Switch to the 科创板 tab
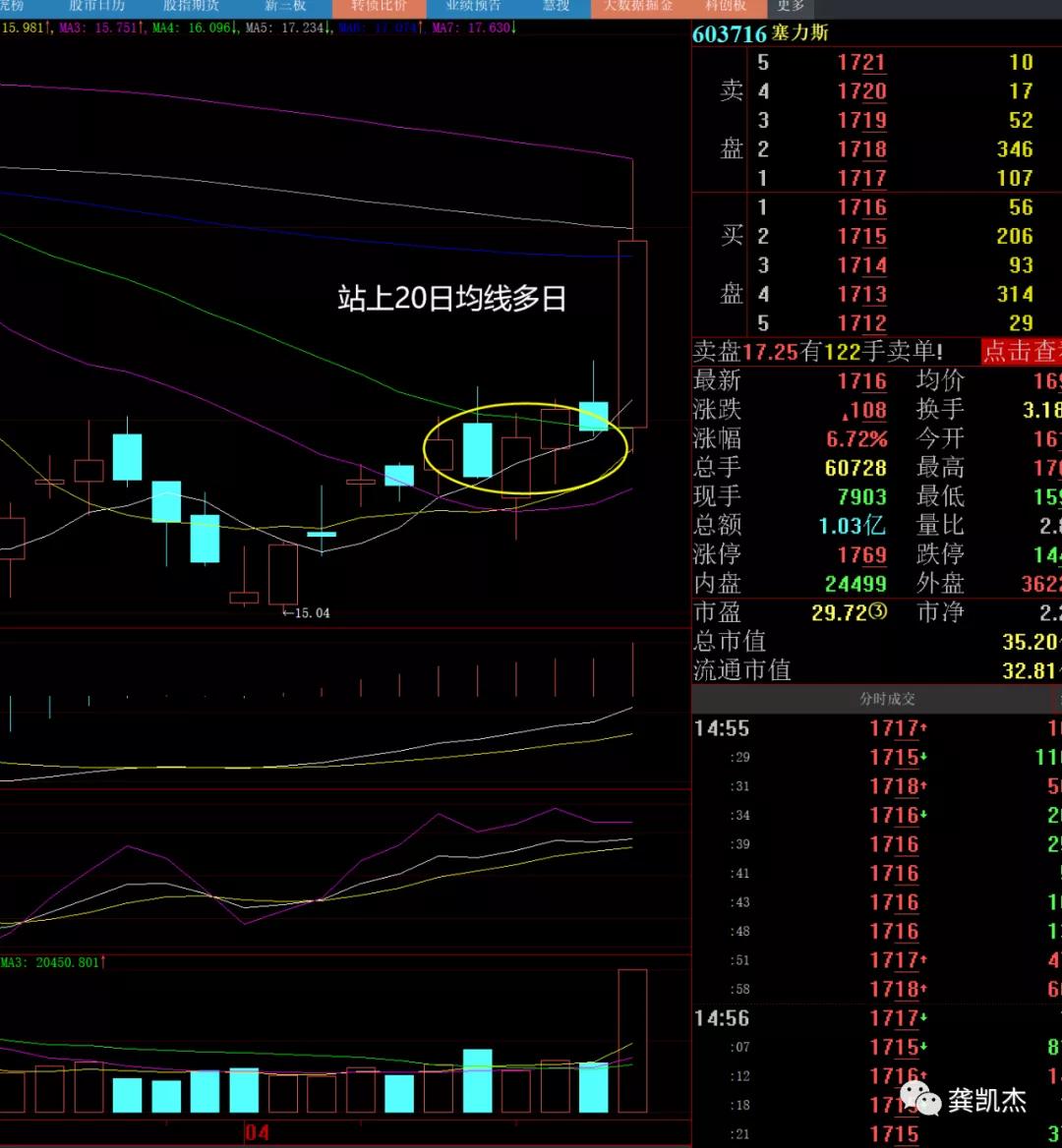This screenshot has height=1148, width=1062. point(726,6)
